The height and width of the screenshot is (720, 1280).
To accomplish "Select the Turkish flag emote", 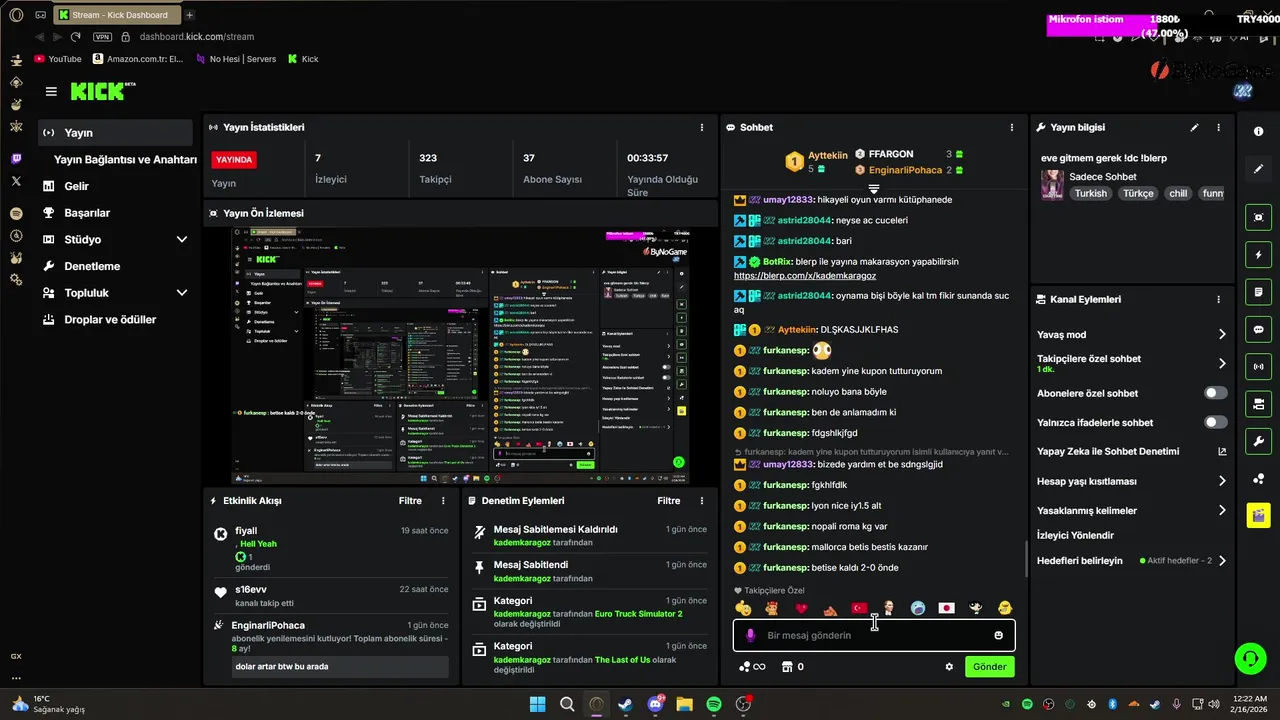I will point(859,608).
